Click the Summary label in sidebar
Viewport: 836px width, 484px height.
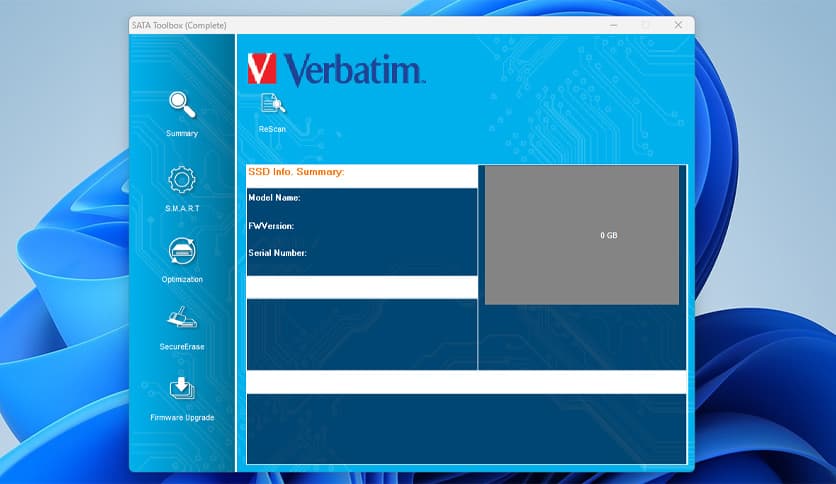click(x=182, y=133)
